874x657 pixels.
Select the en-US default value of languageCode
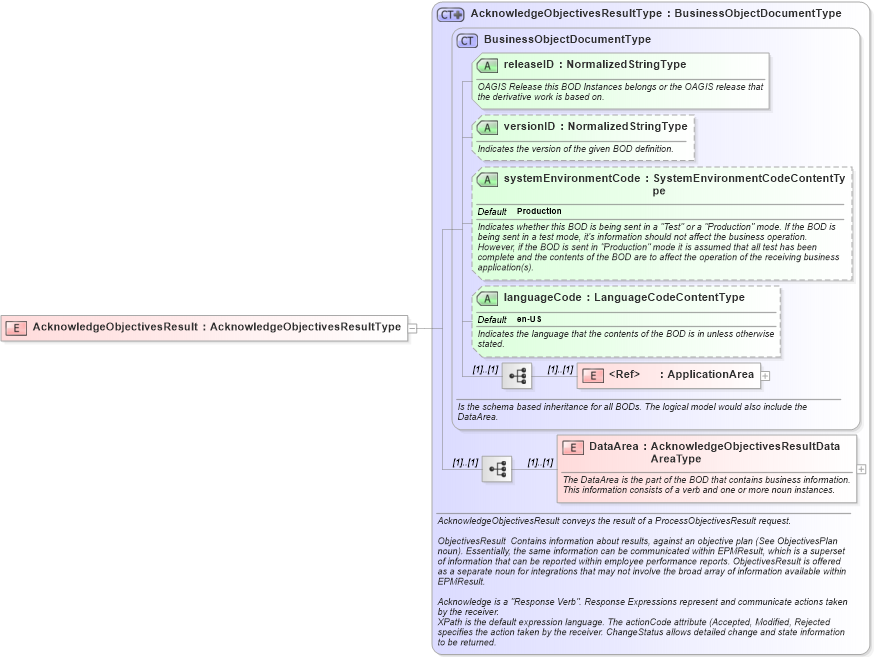click(530, 319)
